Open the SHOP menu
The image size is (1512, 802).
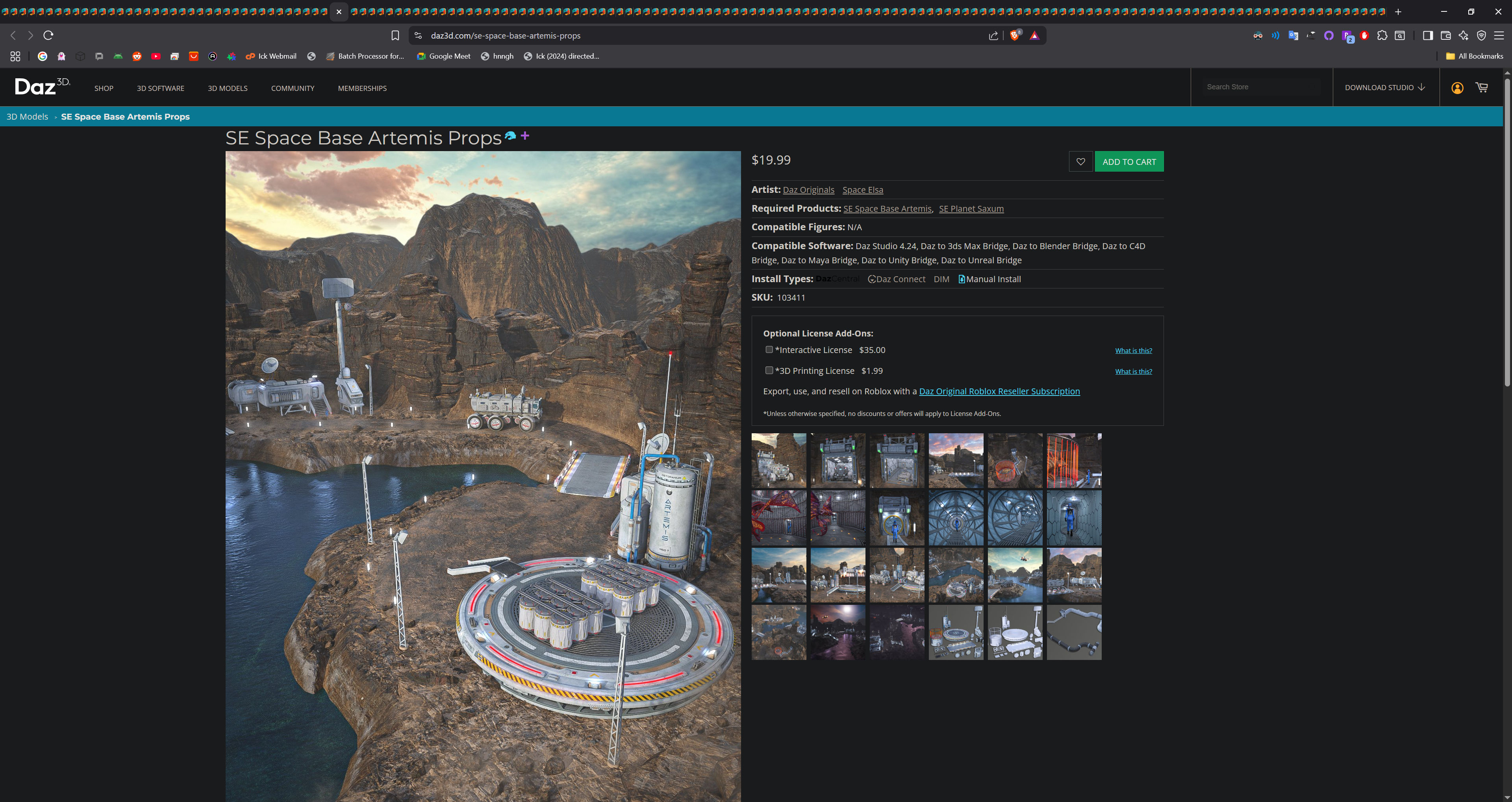point(104,89)
